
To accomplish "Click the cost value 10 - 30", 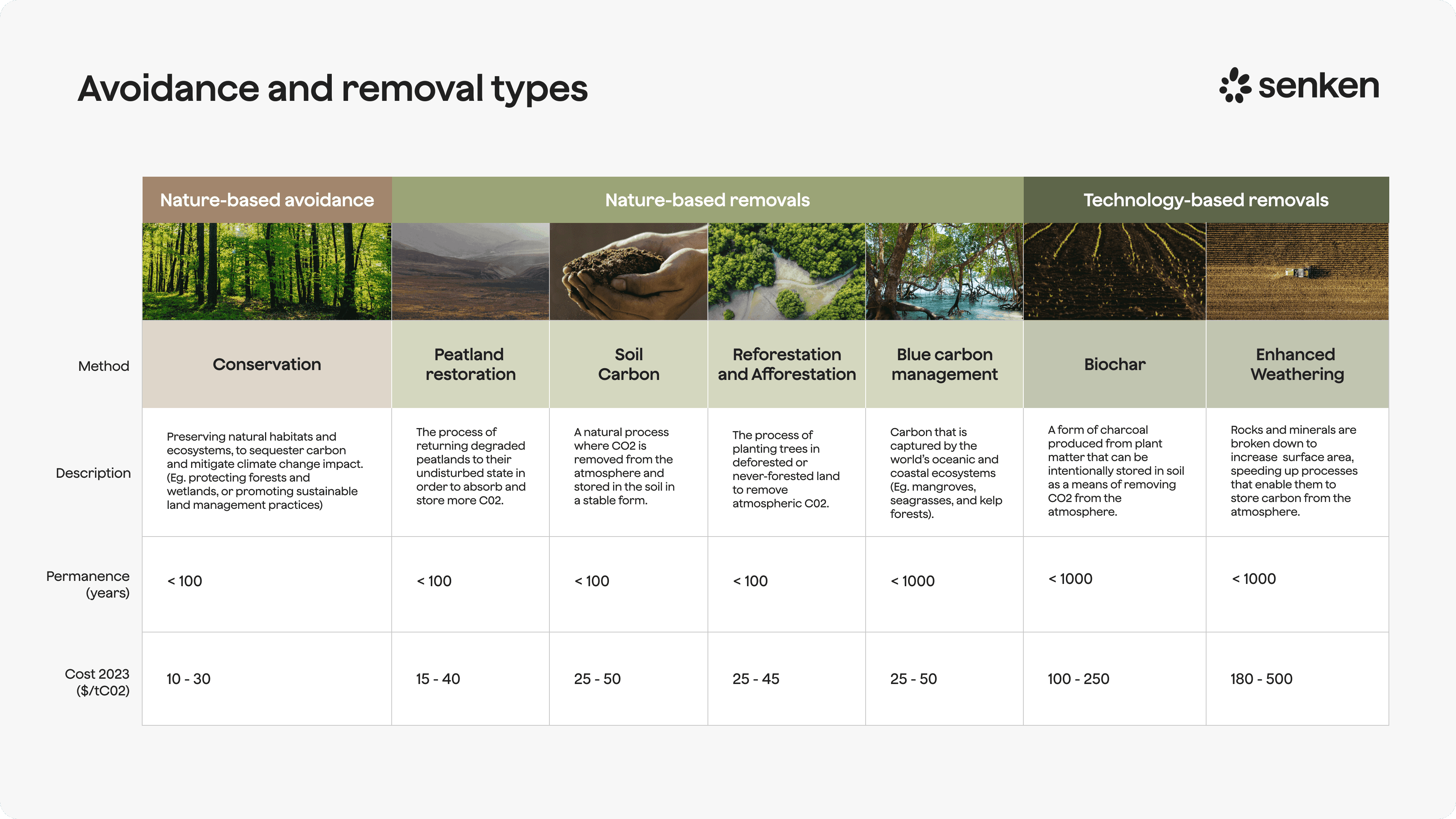I will (x=188, y=678).
